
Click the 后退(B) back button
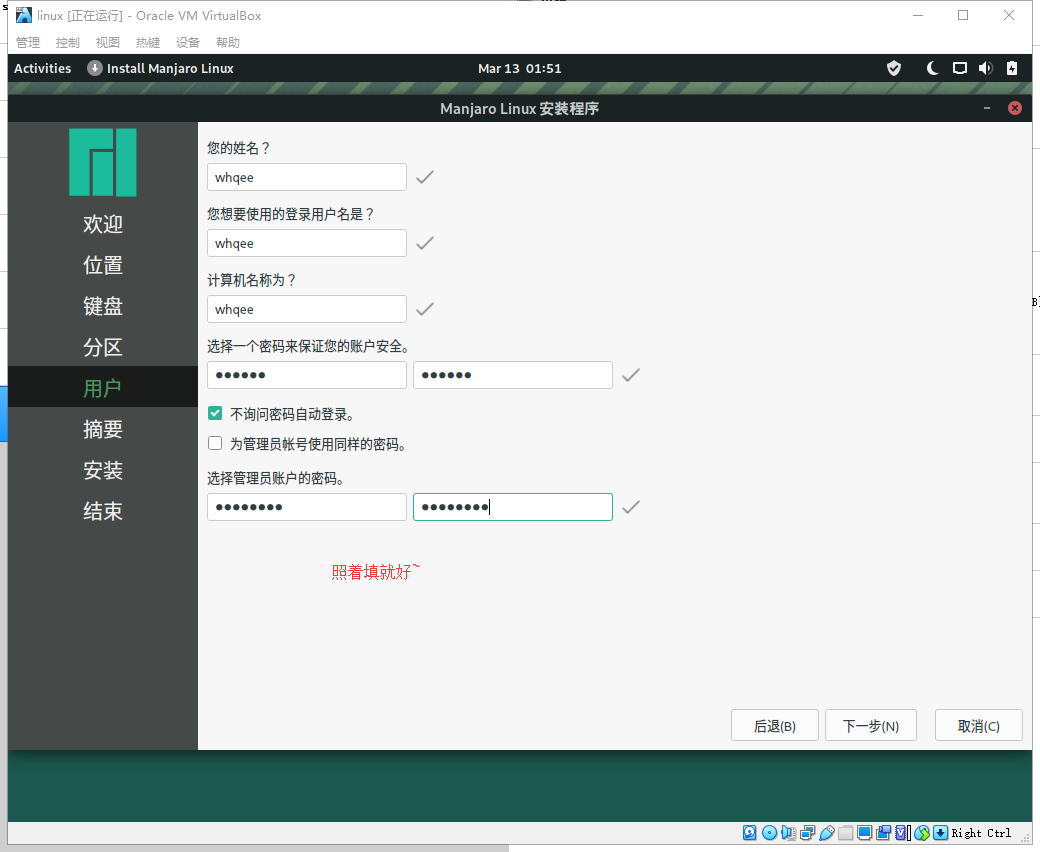pos(774,726)
